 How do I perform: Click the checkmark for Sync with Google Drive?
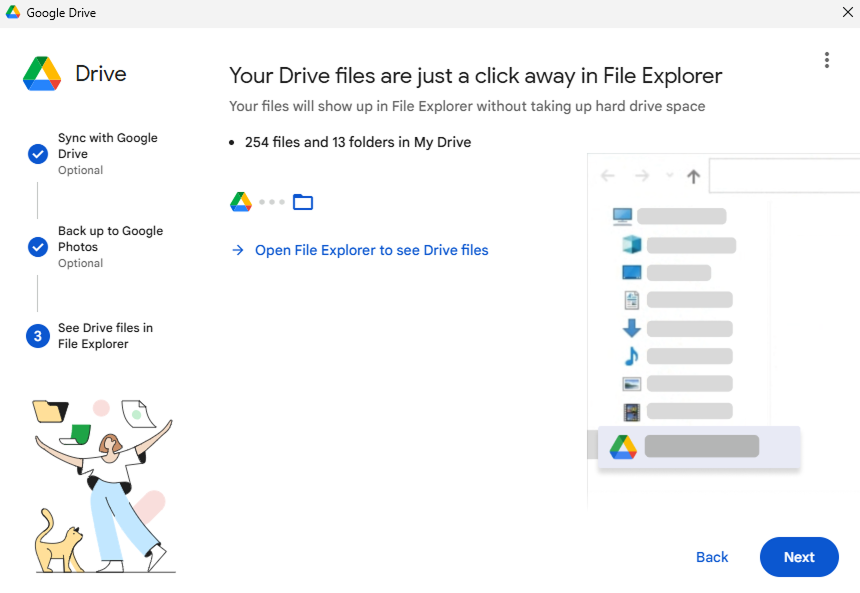pos(38,154)
